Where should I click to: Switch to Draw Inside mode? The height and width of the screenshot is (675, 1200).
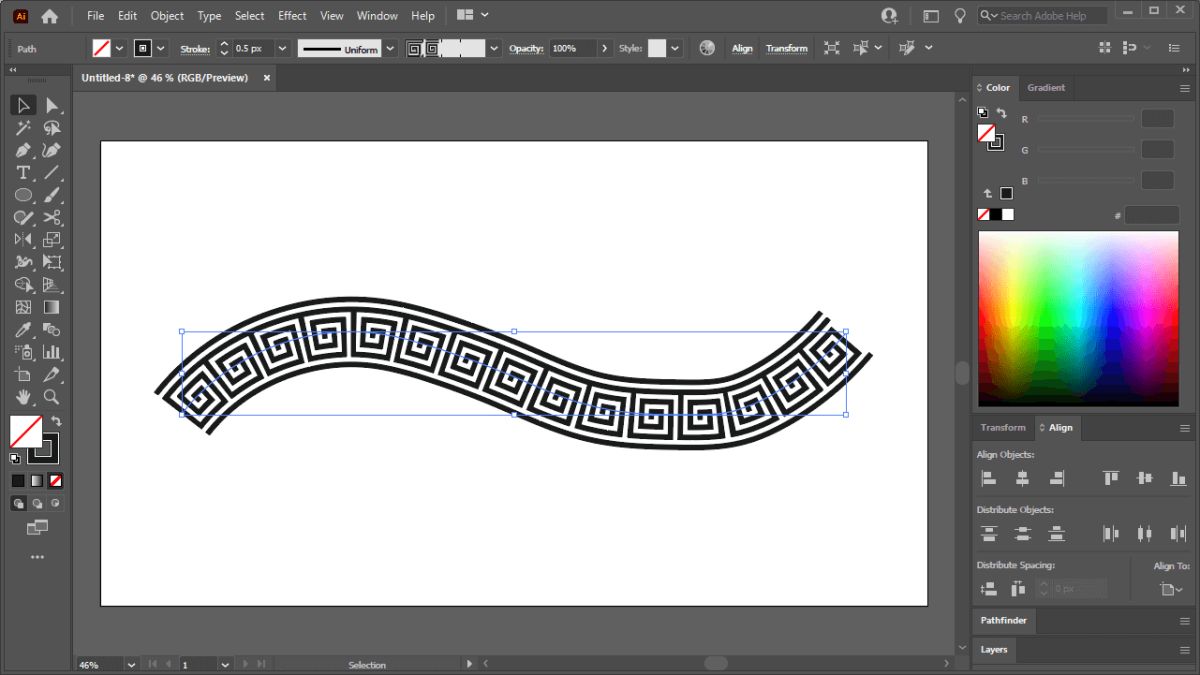(56, 504)
